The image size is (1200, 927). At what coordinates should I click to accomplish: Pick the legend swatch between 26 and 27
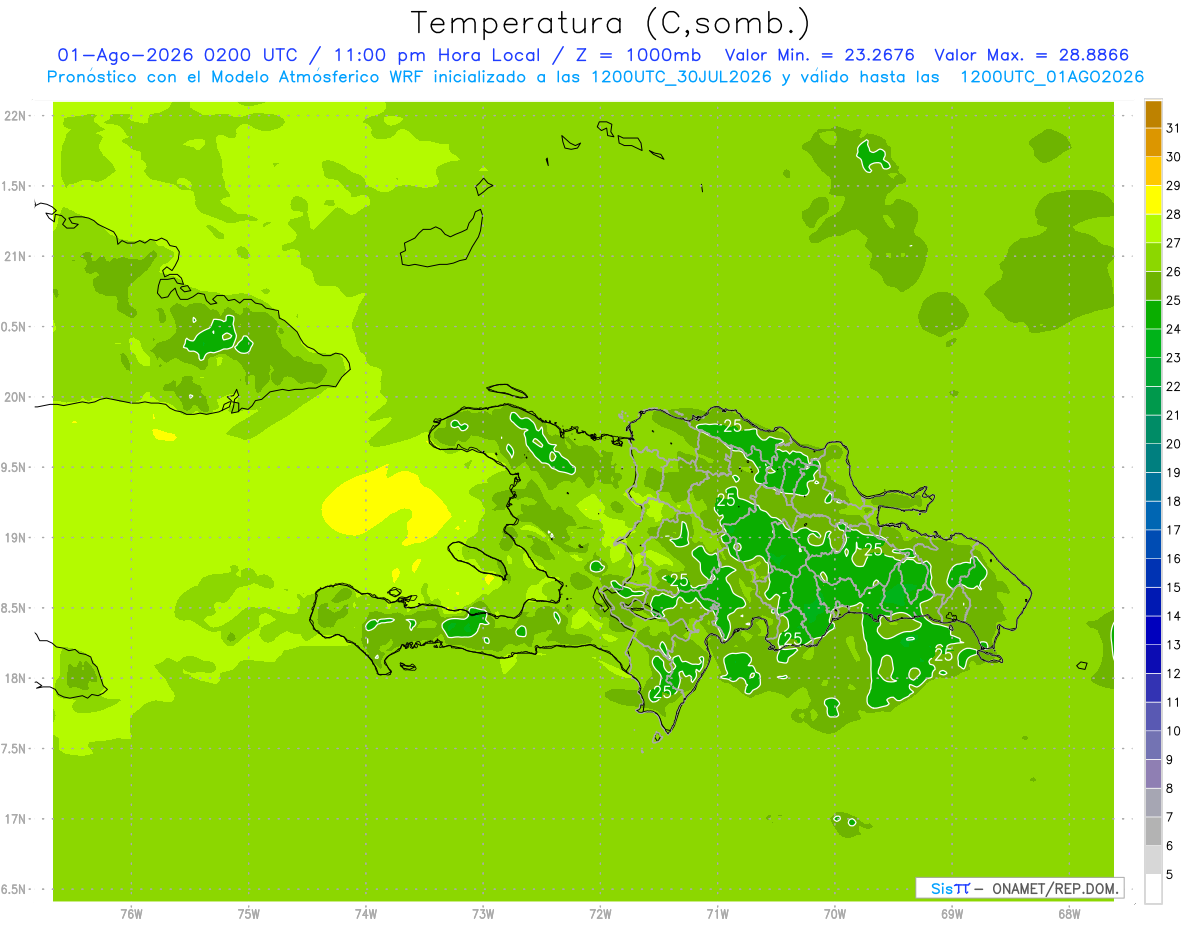tap(1153, 258)
